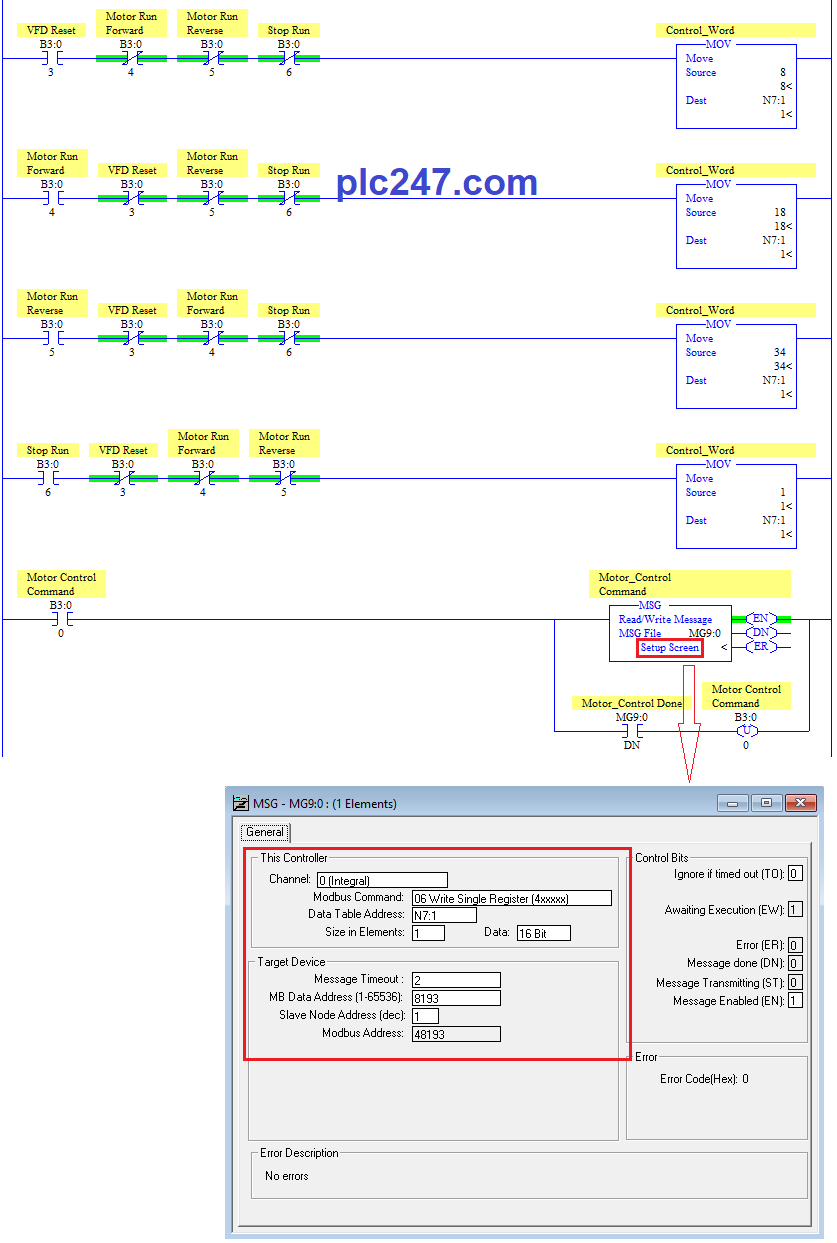Open the MSG Setup Screen link
837x1243 pixels.
click(670, 648)
